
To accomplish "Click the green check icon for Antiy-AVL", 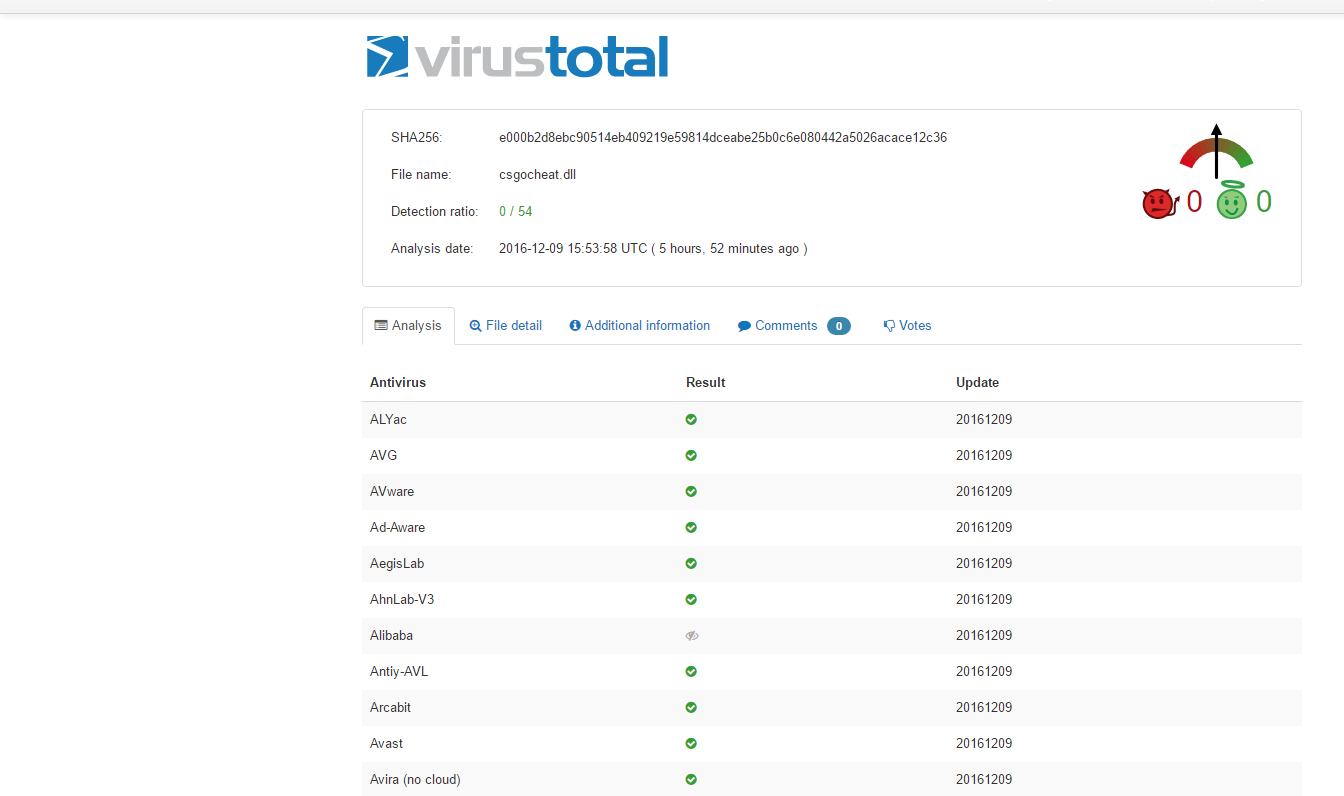I will click(x=691, y=671).
